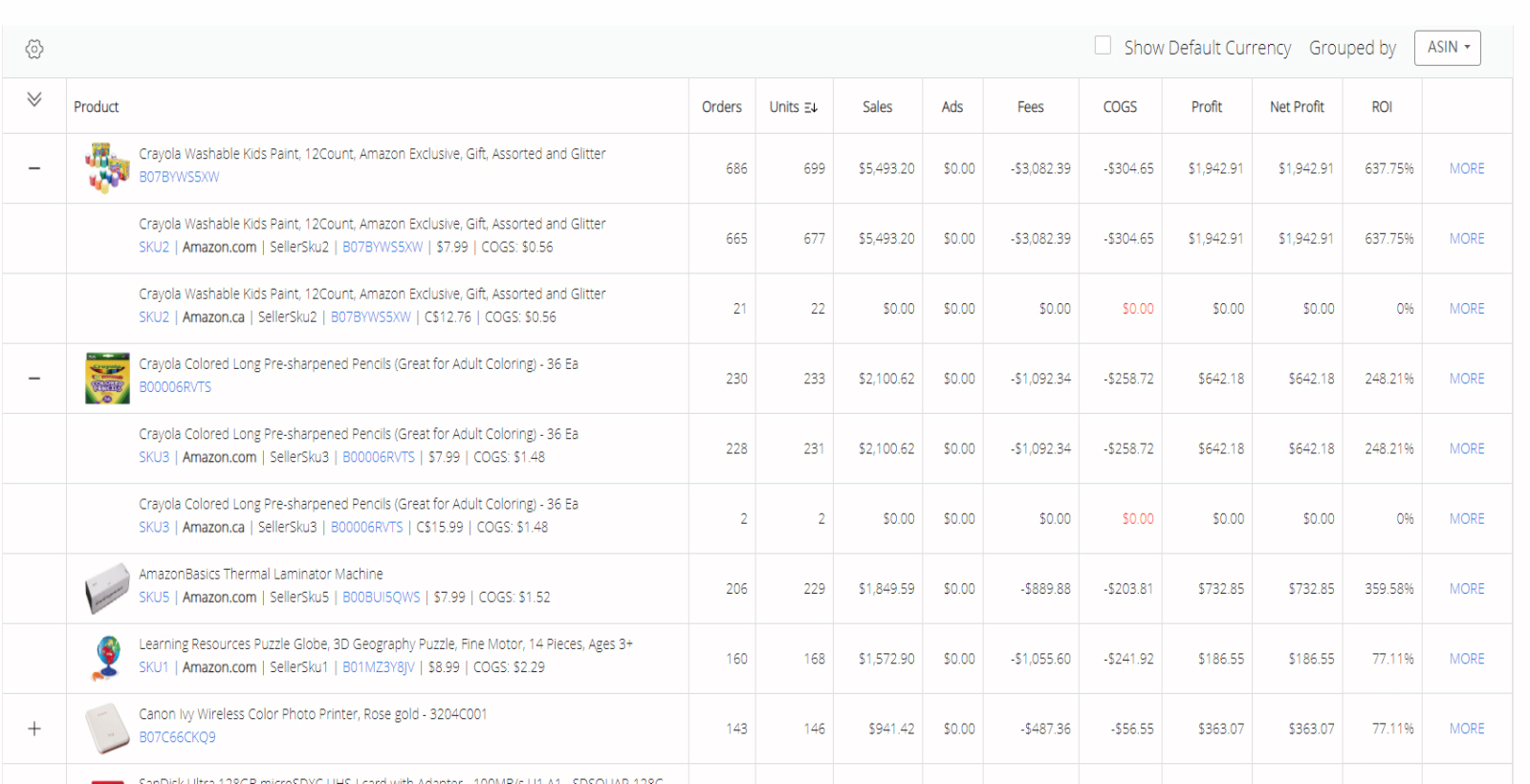Click the ROI column header
1530x784 pixels.
(1382, 107)
